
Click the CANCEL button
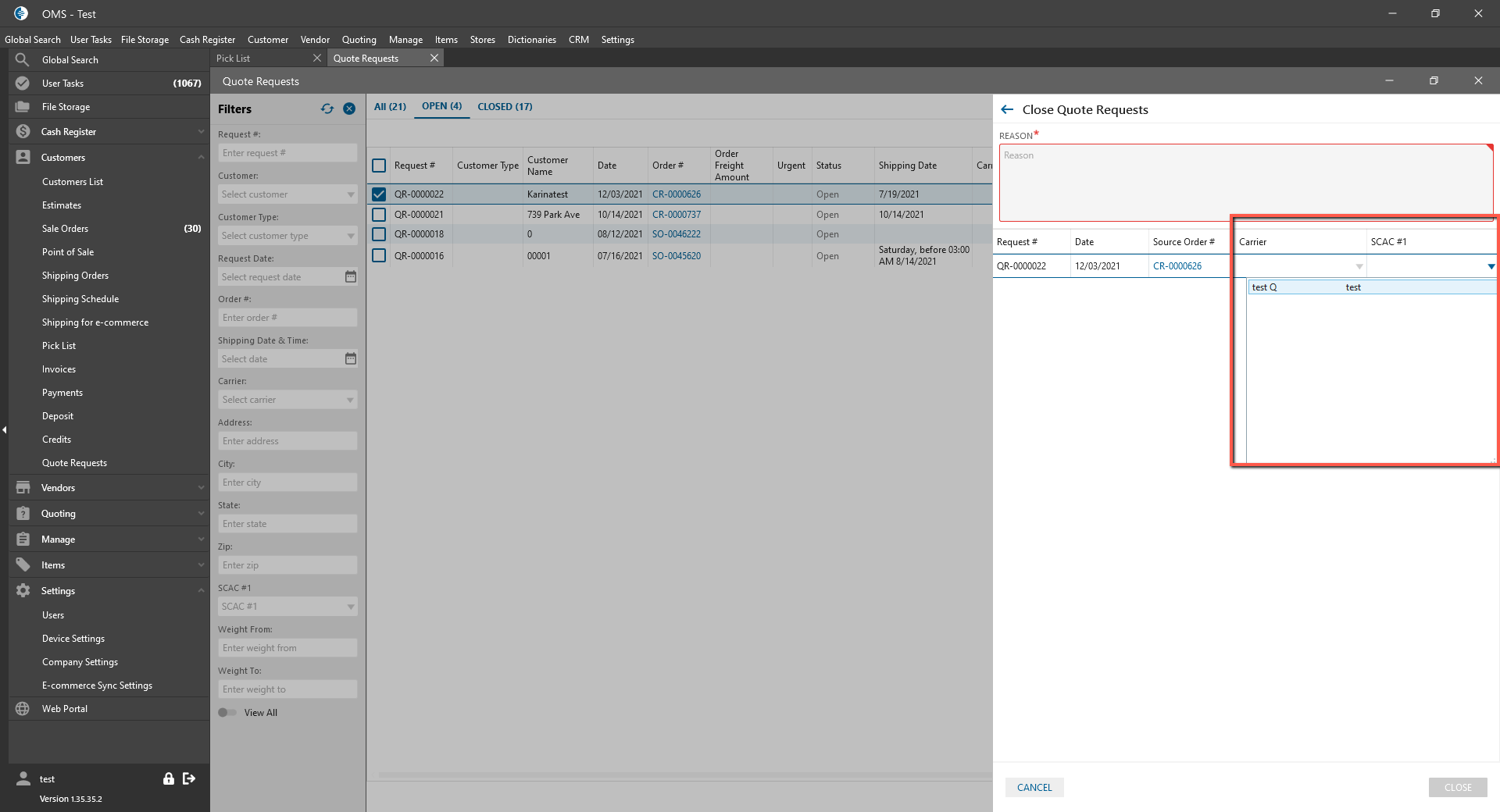point(1034,788)
